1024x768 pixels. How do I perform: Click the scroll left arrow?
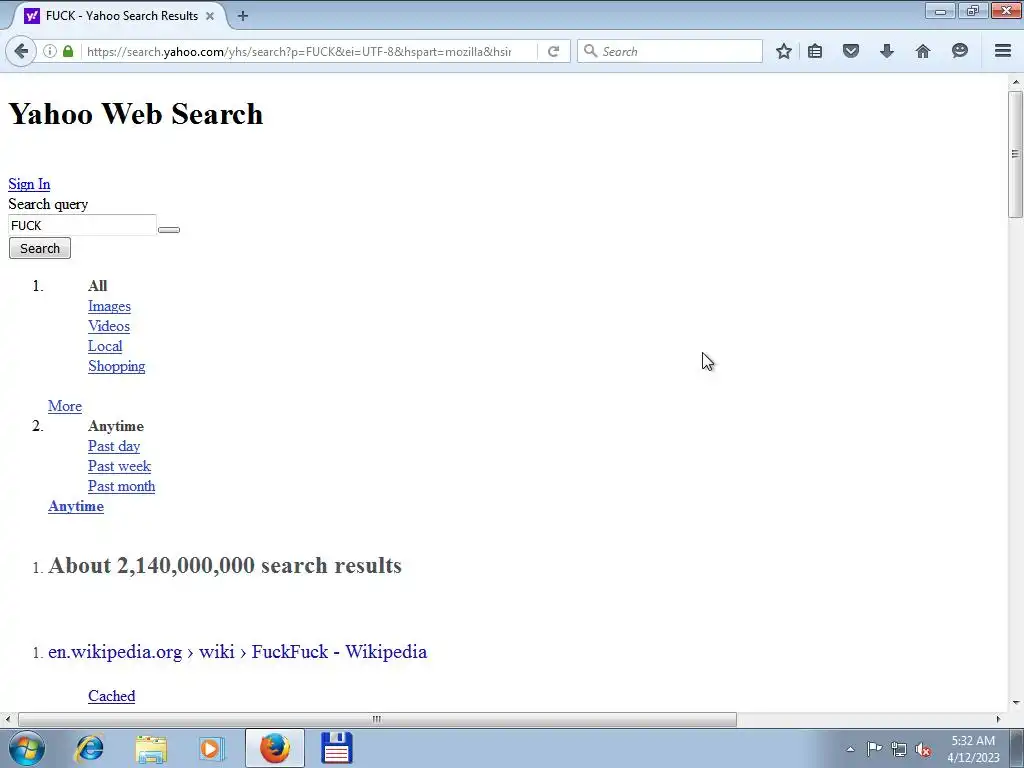coord(8,719)
